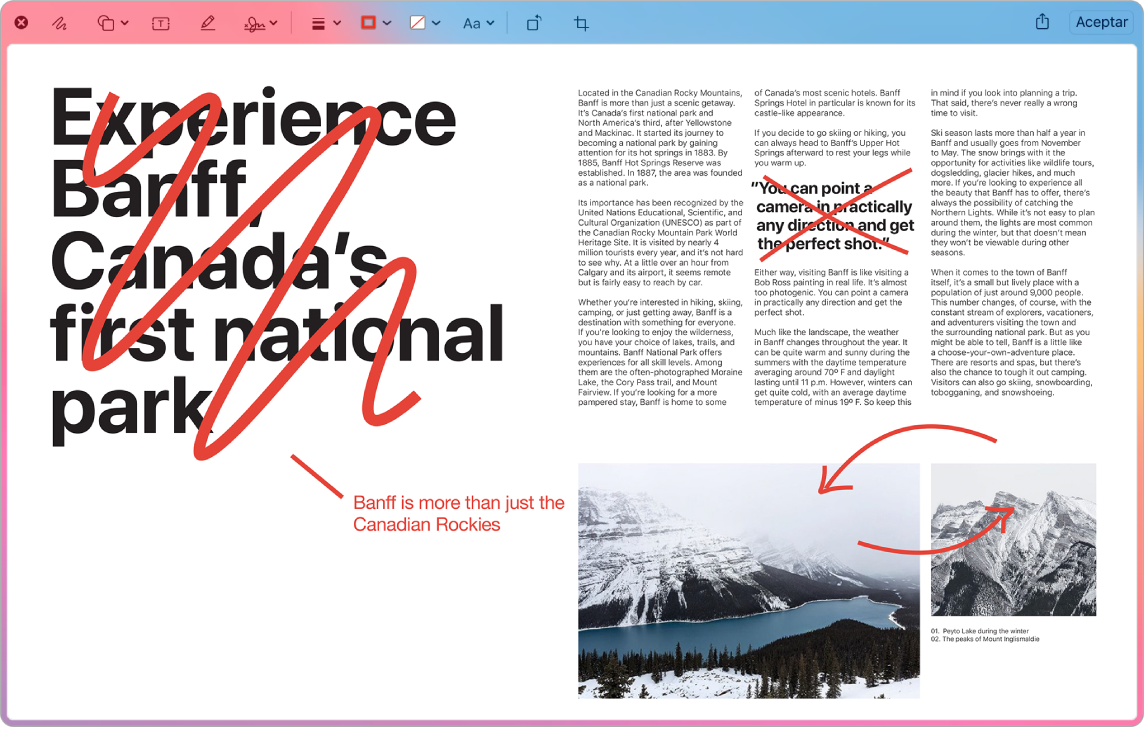Click the red Border Color swatch
The width and height of the screenshot is (1144, 729).
[368, 22]
